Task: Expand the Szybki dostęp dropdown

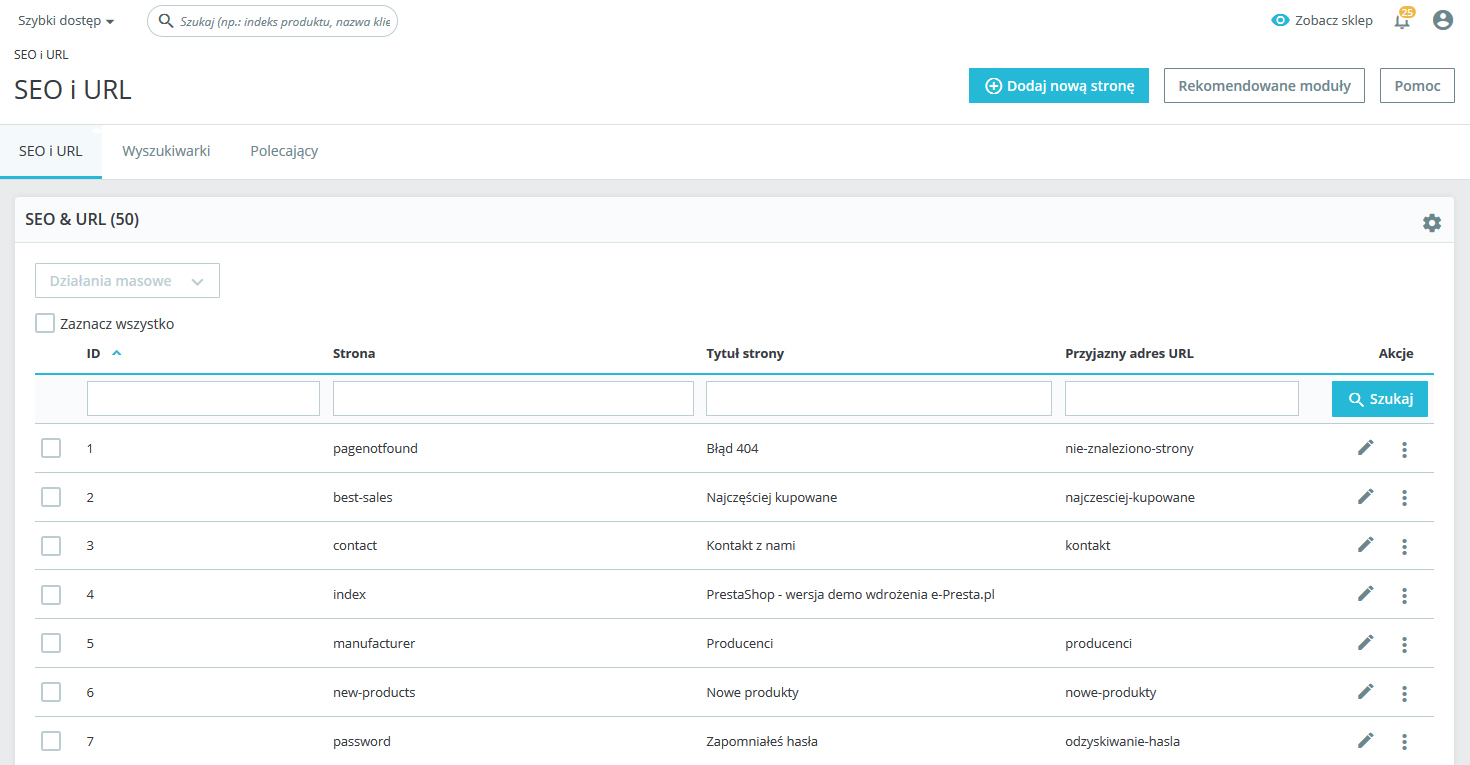Action: (66, 21)
